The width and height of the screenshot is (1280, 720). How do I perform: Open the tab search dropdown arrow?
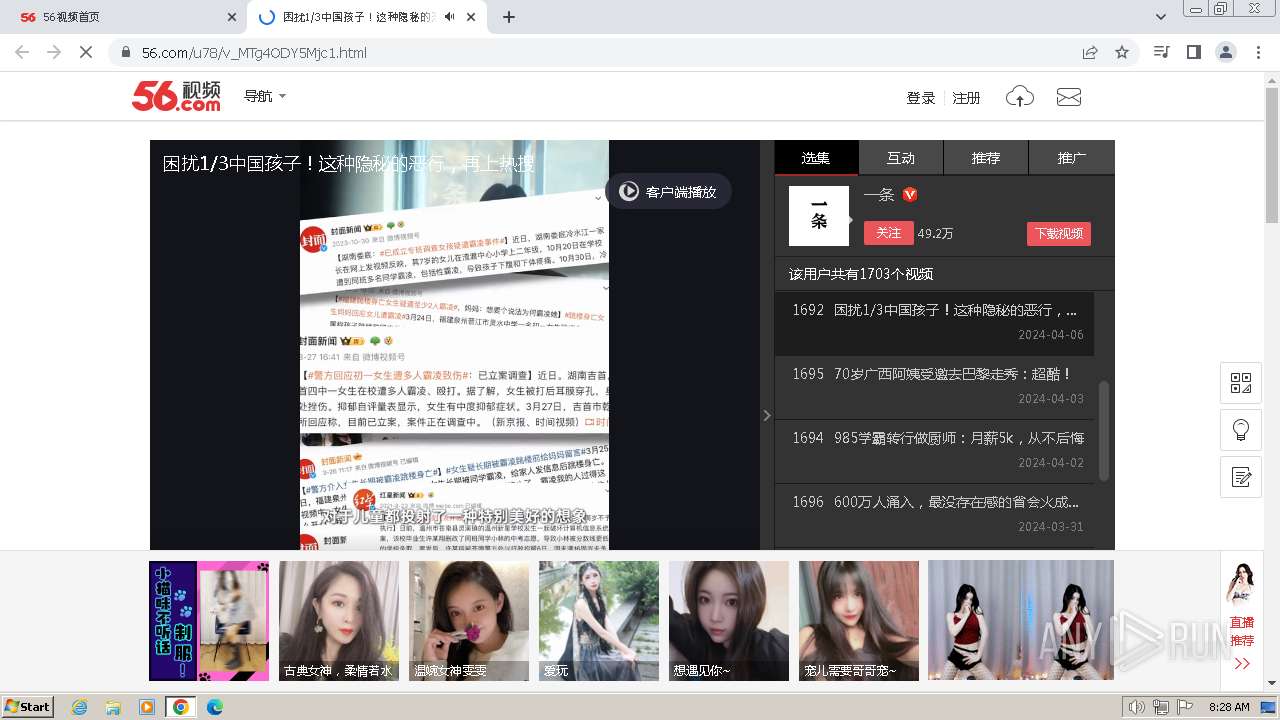click(x=1161, y=17)
